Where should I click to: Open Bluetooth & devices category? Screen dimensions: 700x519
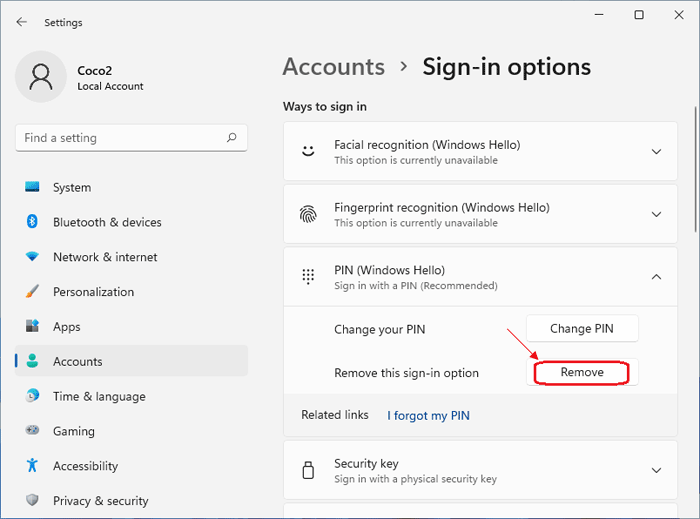point(131,222)
